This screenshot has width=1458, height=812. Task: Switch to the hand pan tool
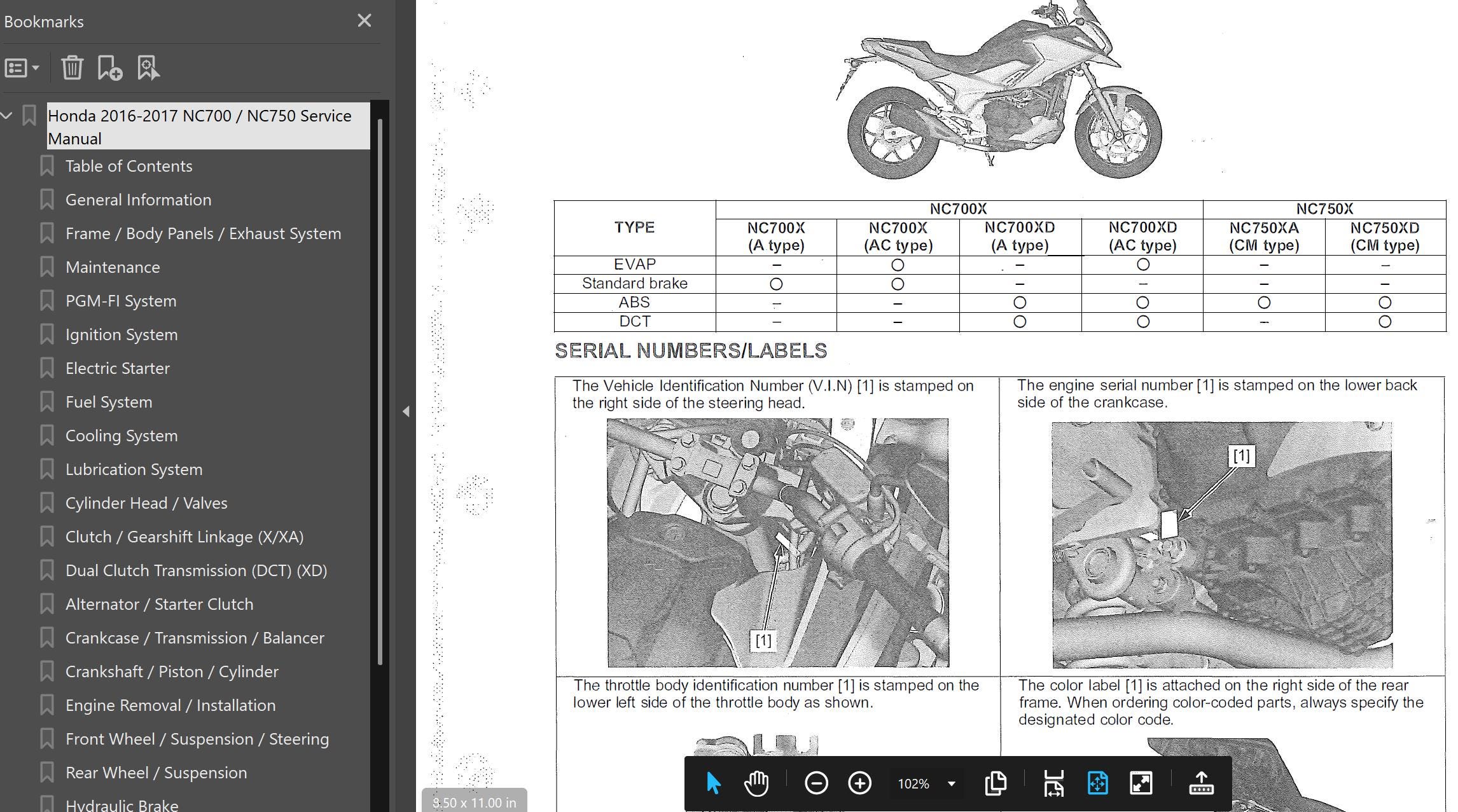(756, 783)
